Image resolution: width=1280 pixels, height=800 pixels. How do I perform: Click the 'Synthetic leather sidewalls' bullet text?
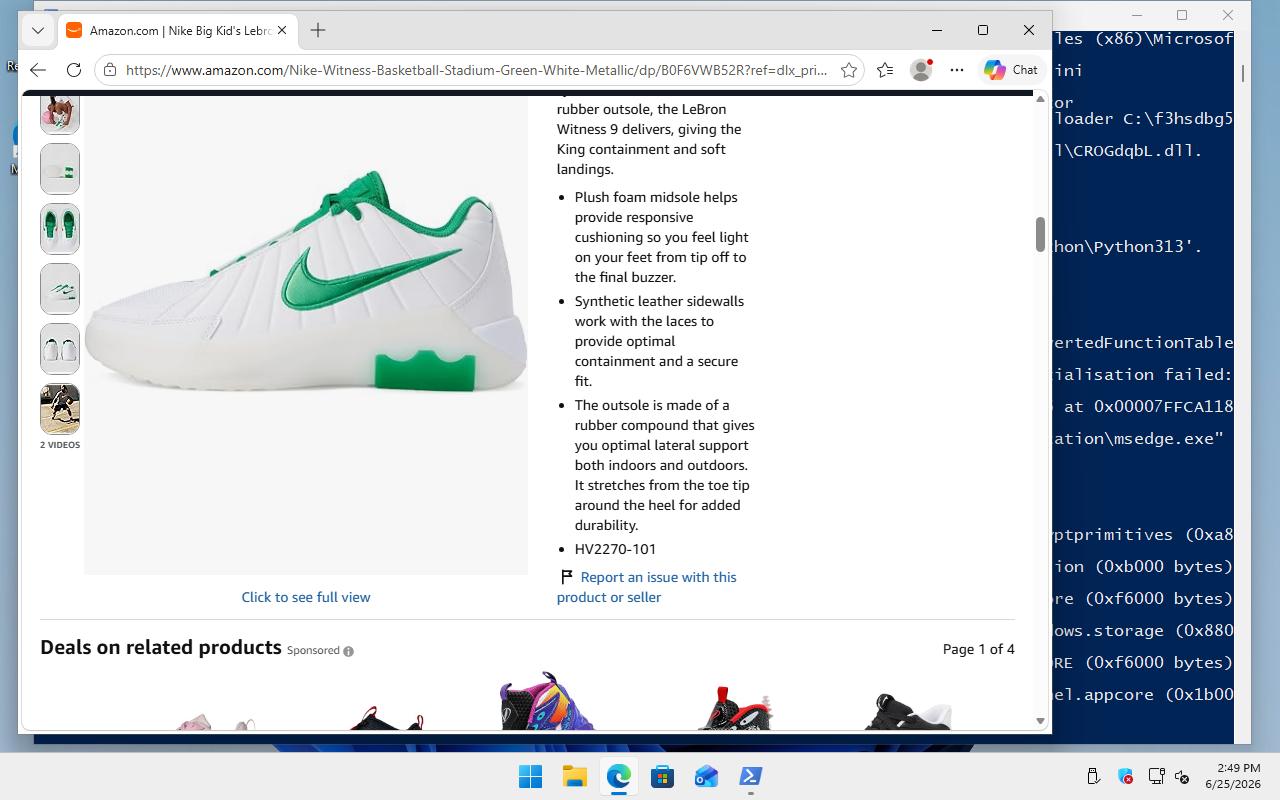tap(660, 341)
